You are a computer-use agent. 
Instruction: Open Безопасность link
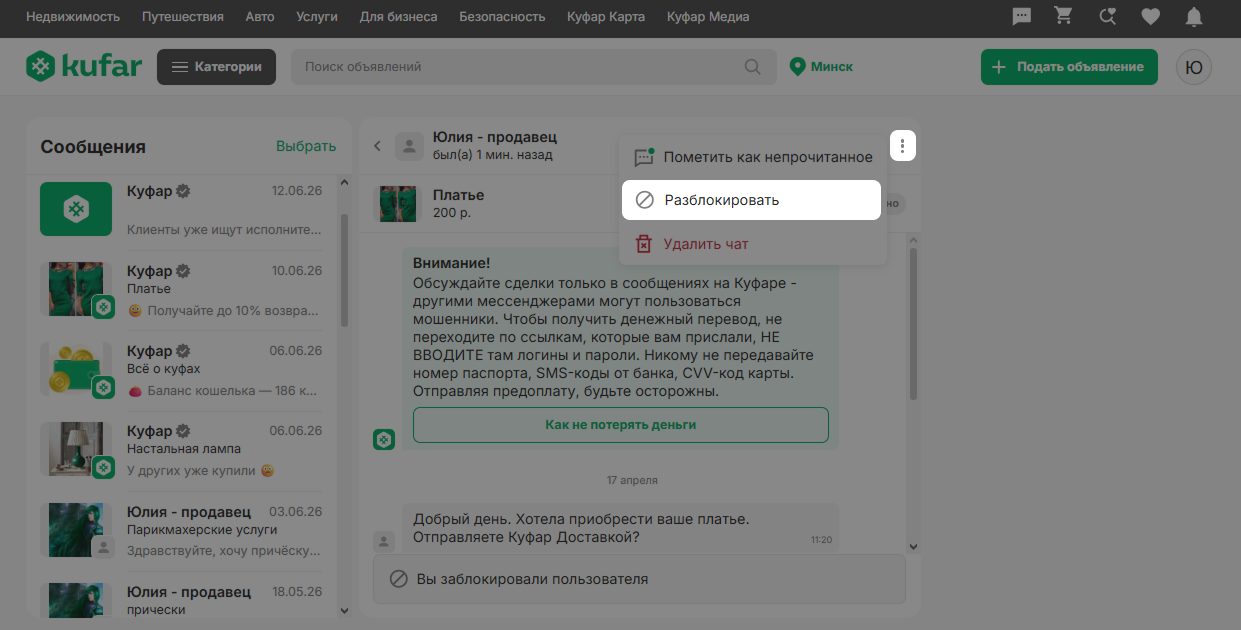502,17
